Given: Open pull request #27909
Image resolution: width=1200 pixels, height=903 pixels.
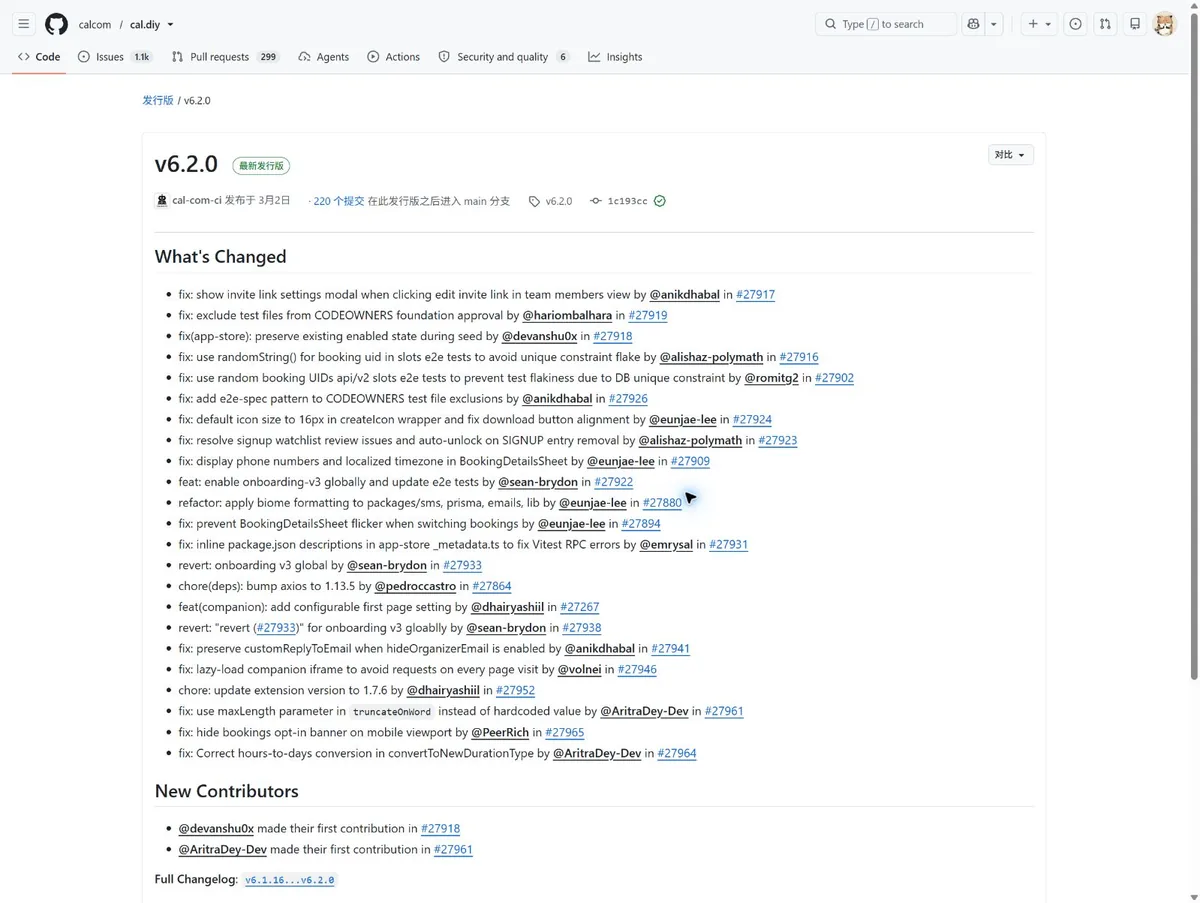Looking at the screenshot, I should pyautogui.click(x=690, y=462).
